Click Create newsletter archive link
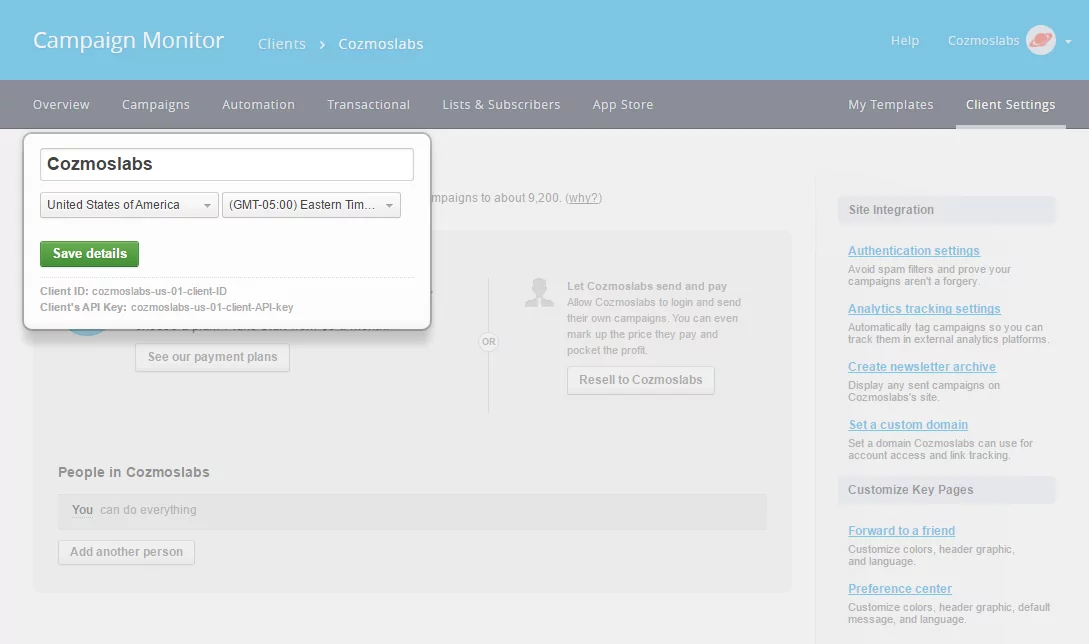Image resolution: width=1089 pixels, height=644 pixels. pyautogui.click(x=922, y=367)
